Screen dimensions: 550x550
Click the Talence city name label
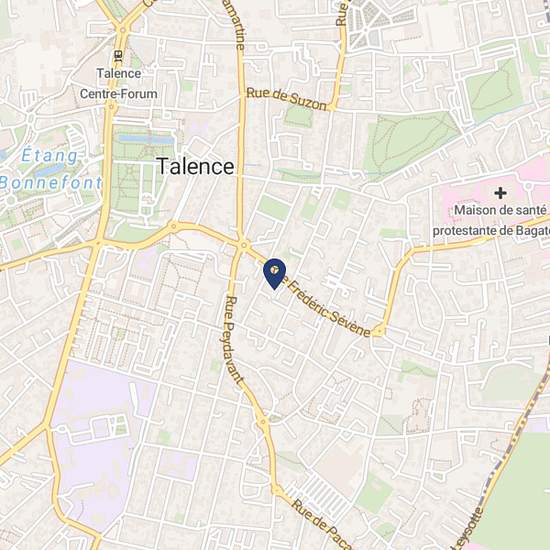pyautogui.click(x=195, y=166)
